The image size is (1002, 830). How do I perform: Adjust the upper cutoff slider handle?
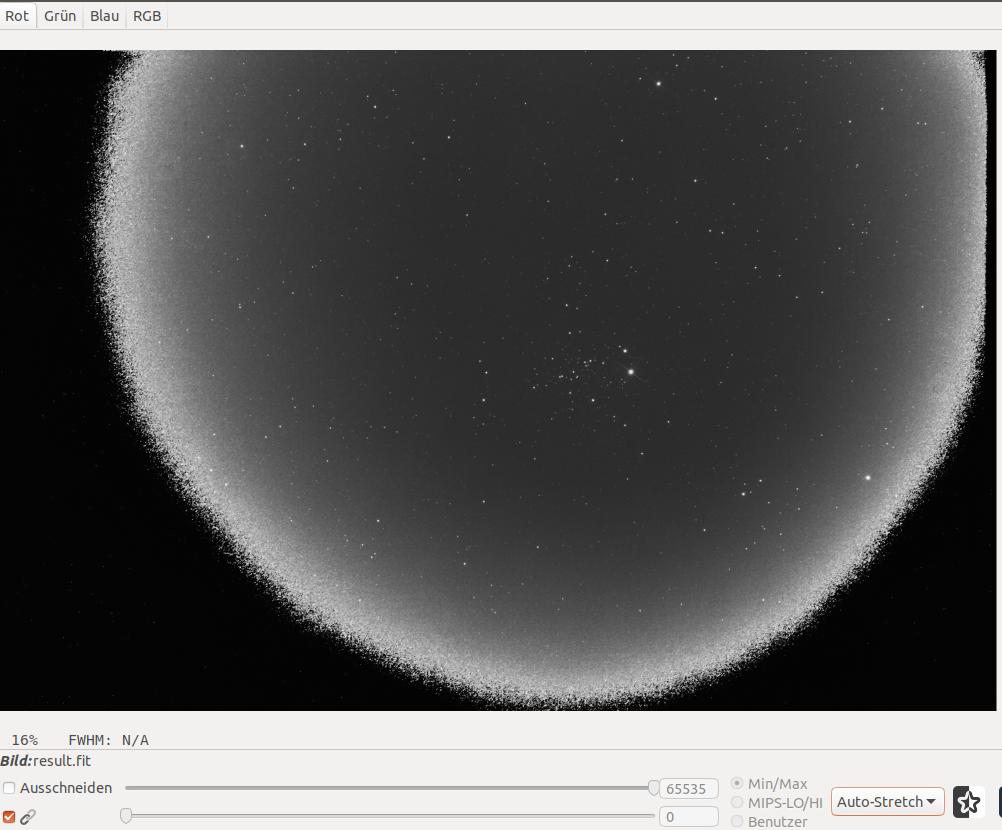[654, 788]
